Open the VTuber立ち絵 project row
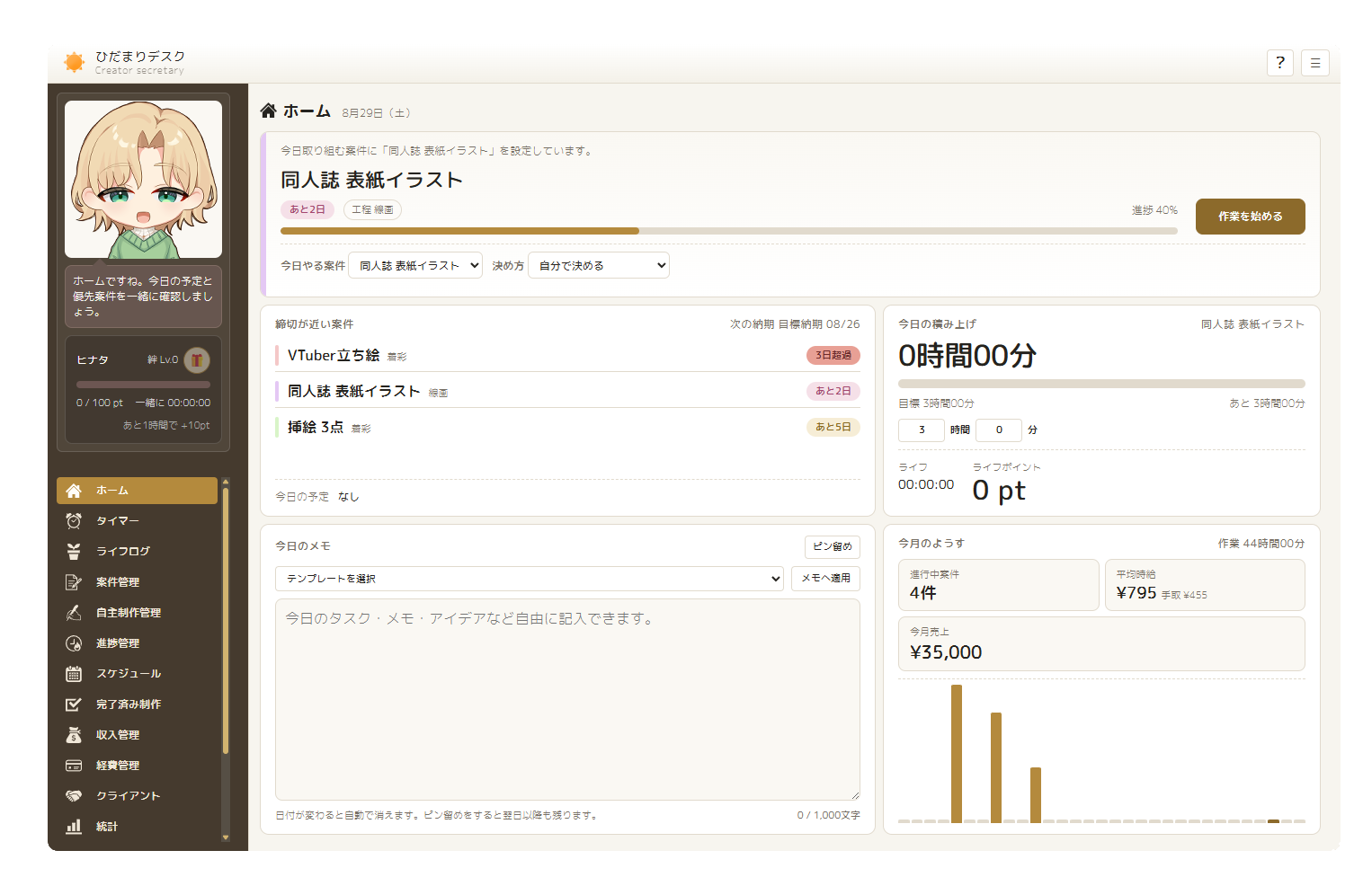 pyautogui.click(x=567, y=355)
